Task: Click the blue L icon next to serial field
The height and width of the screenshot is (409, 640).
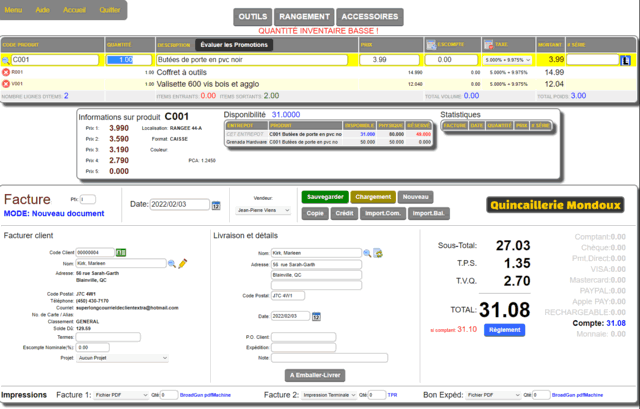Action: [x=625, y=60]
